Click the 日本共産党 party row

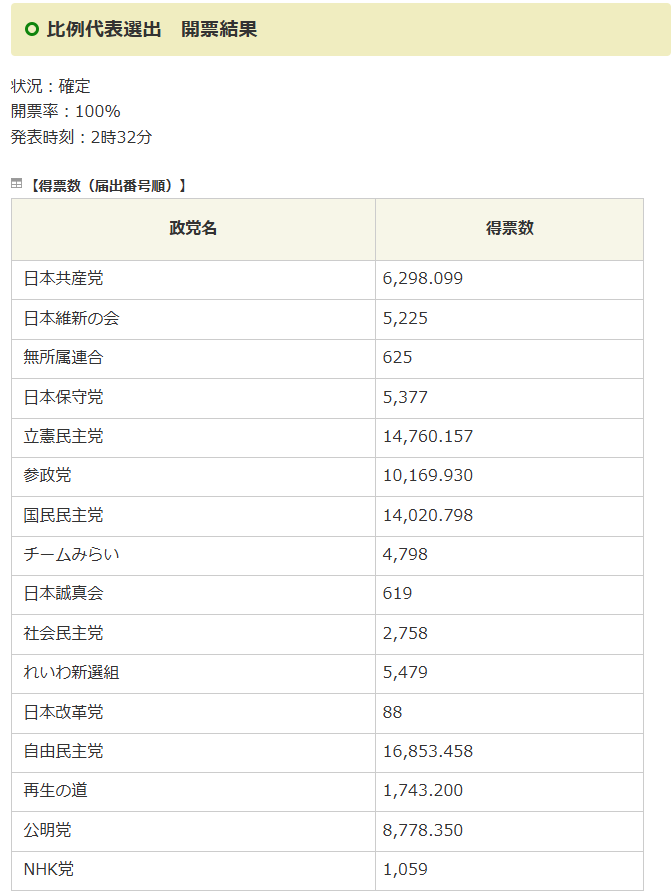327,279
